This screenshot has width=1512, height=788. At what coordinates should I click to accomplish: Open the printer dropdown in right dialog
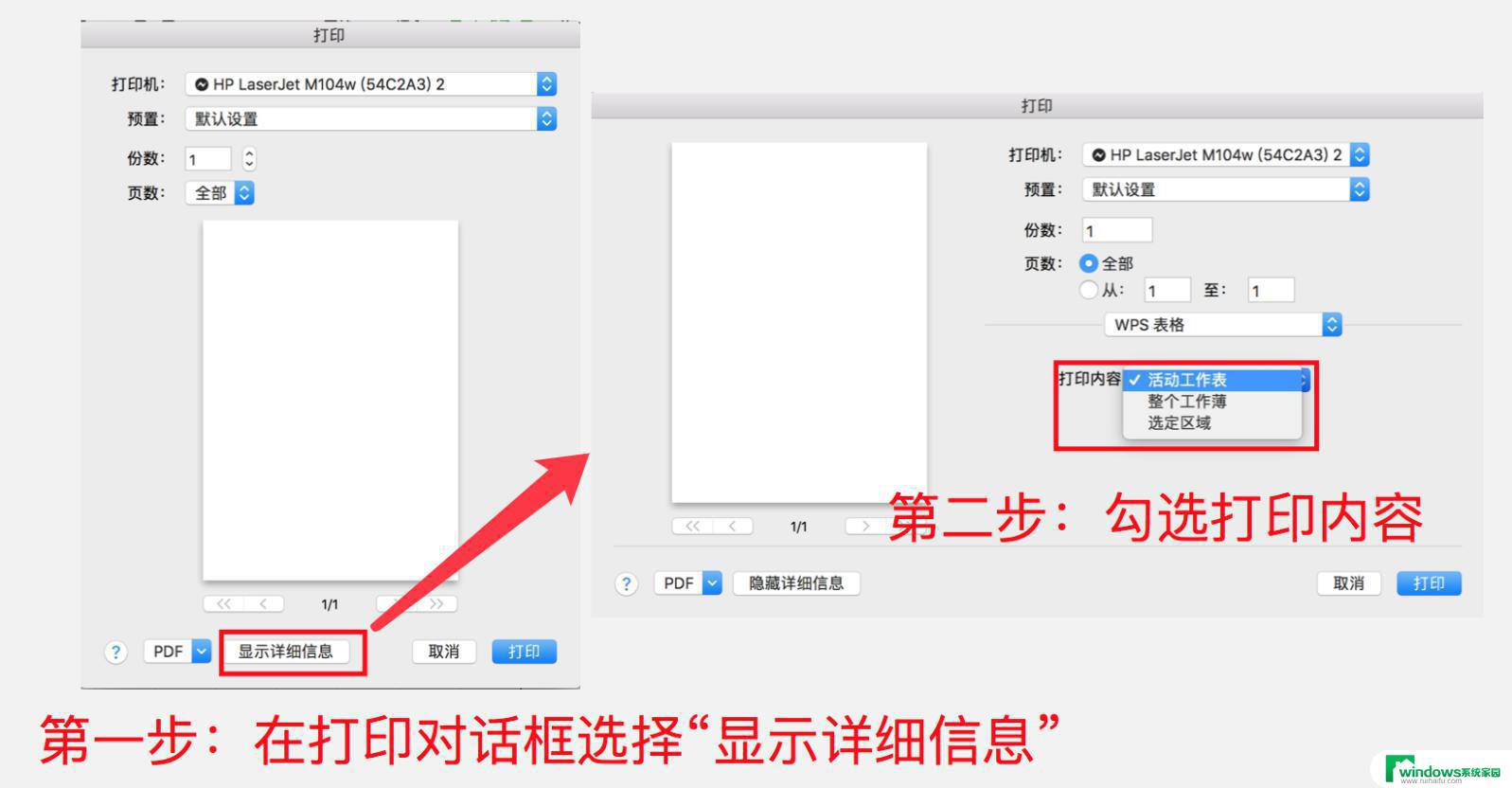1226,154
